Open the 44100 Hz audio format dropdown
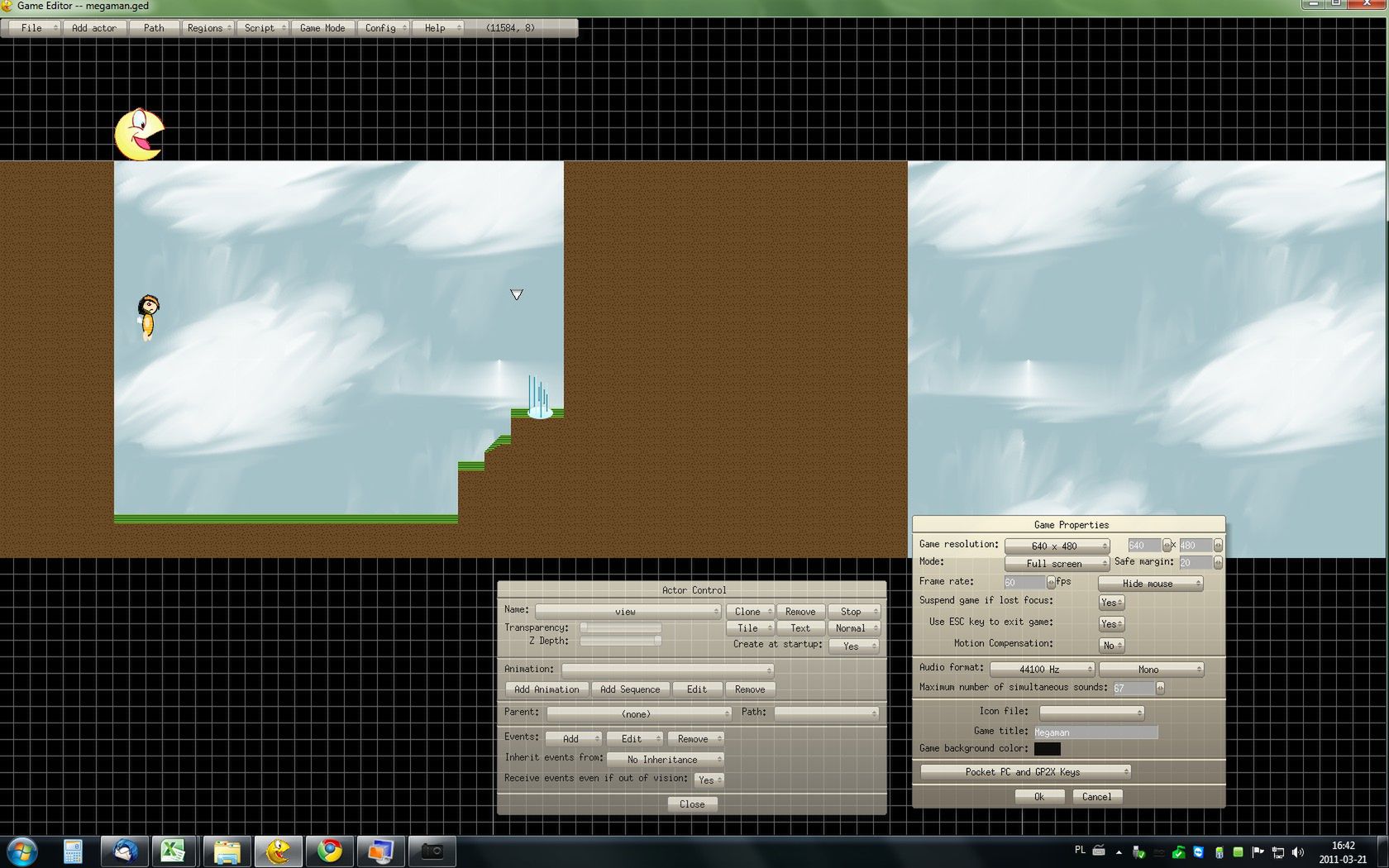 pos(1042,670)
